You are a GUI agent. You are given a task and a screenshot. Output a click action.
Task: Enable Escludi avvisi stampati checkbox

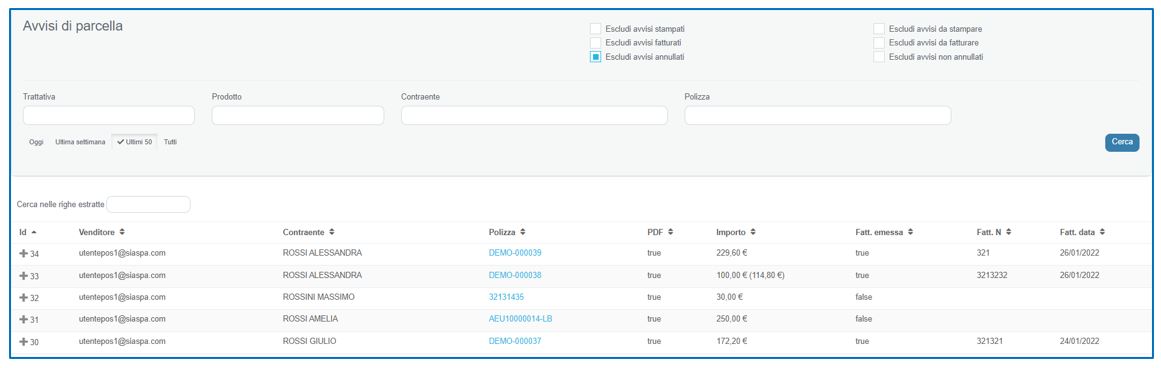click(595, 29)
